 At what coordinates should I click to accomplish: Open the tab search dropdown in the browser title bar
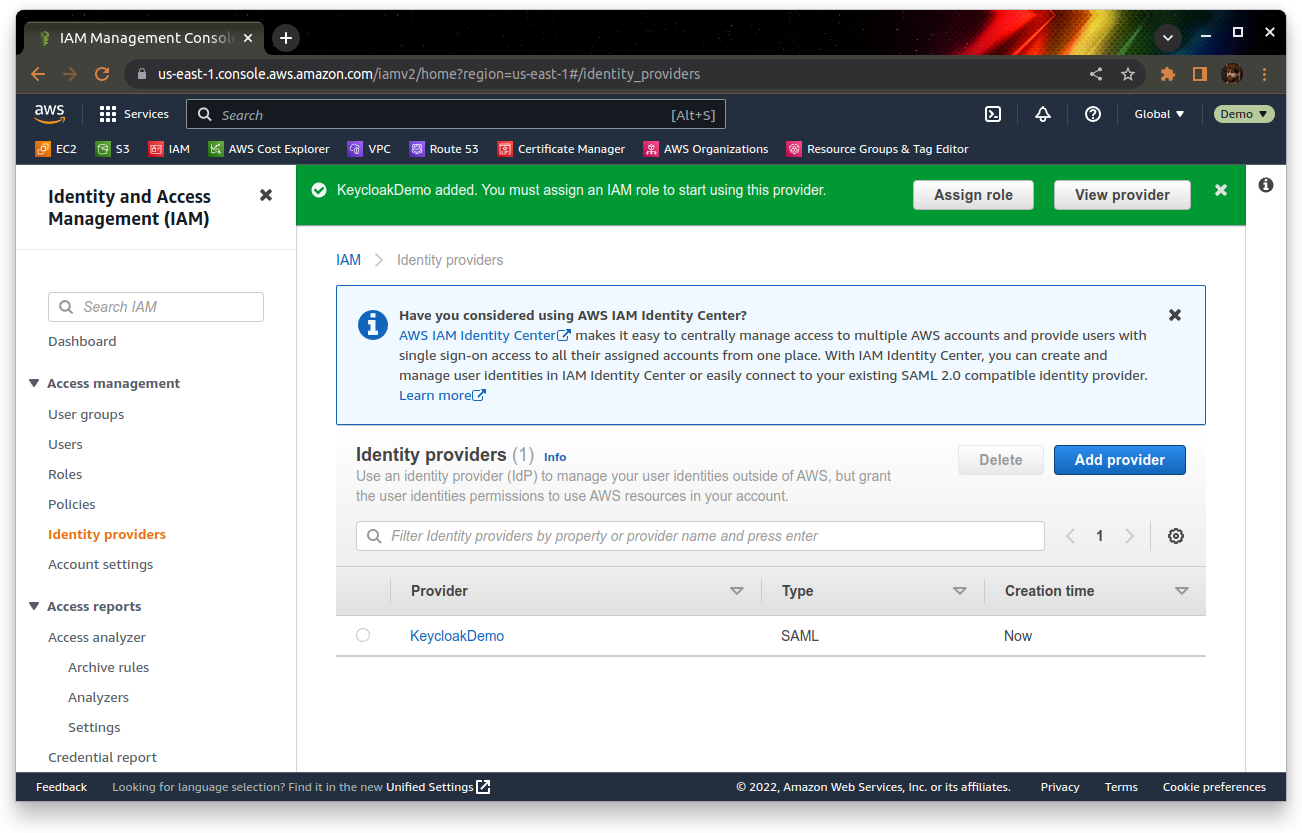(x=1167, y=38)
